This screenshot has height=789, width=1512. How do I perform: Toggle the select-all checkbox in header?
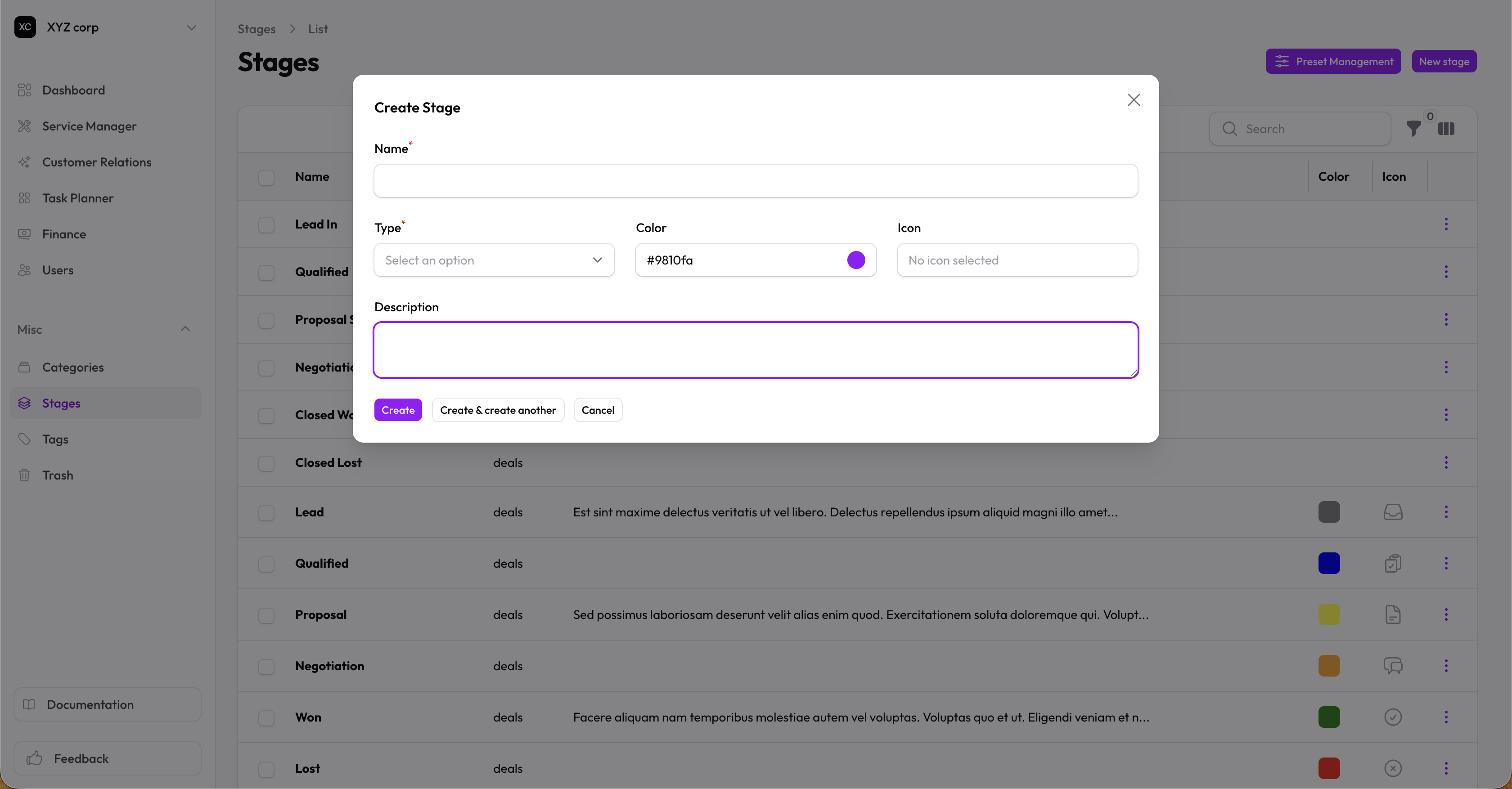pyautogui.click(x=266, y=177)
